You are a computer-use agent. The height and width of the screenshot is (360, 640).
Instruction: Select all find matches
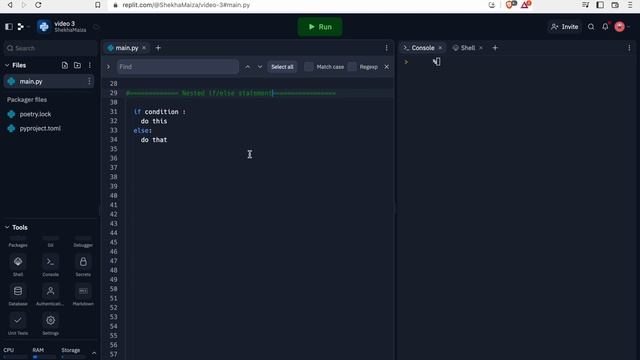(282, 67)
